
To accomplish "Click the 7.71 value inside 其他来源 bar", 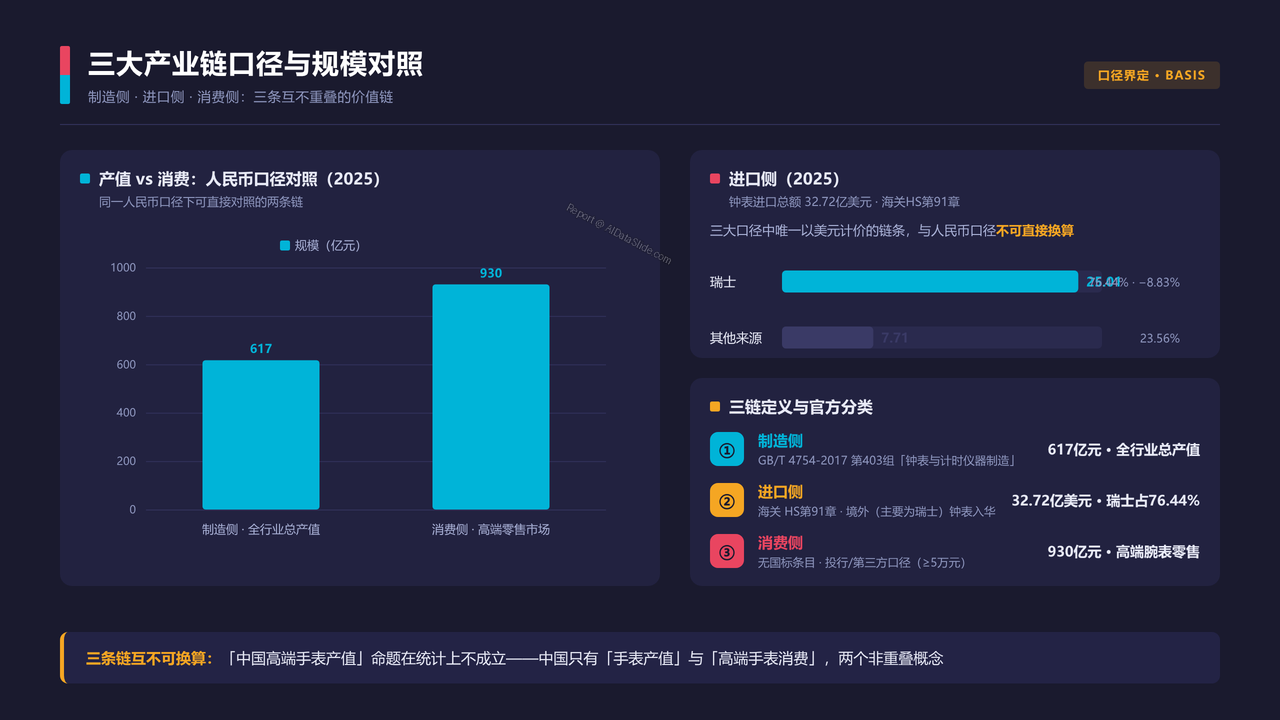I will coord(895,338).
